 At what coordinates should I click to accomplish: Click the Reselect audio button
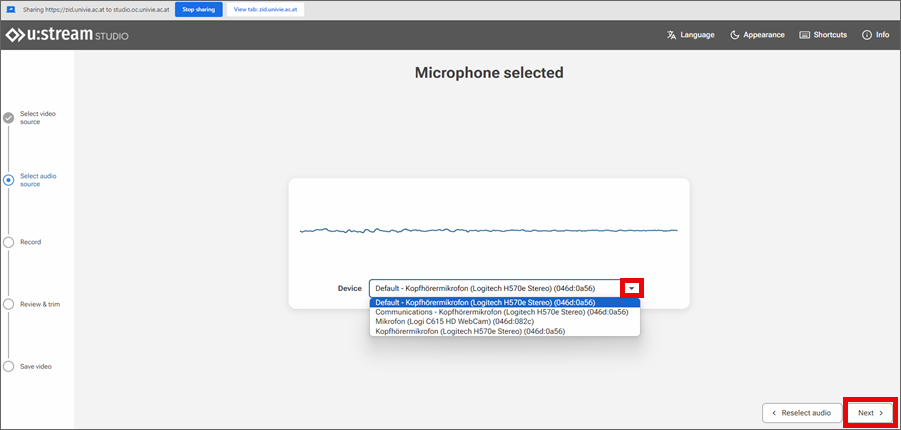click(x=801, y=413)
